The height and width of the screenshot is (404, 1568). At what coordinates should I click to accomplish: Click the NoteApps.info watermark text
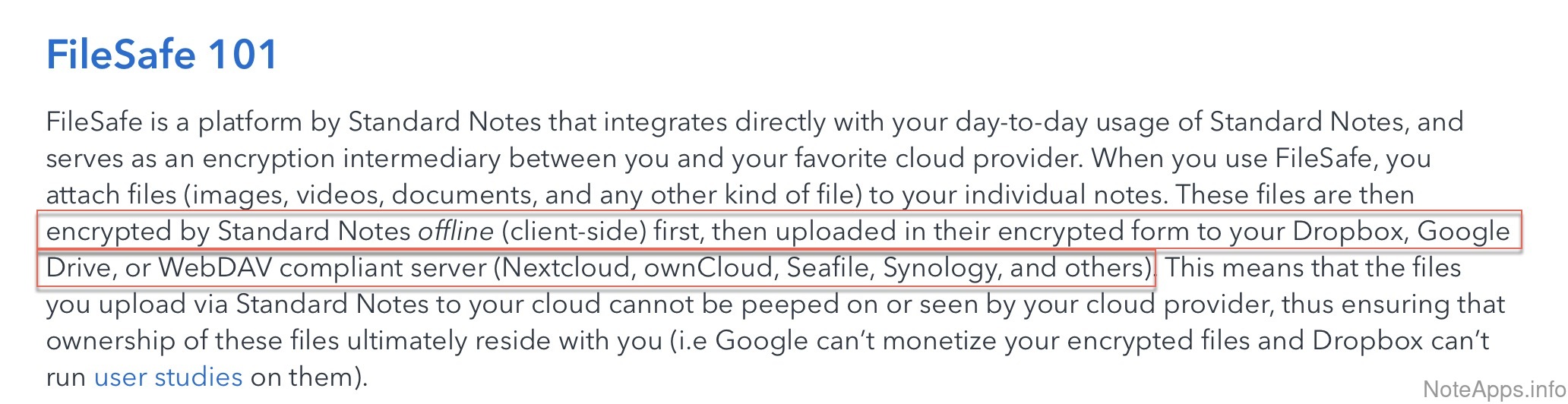click(x=1493, y=390)
